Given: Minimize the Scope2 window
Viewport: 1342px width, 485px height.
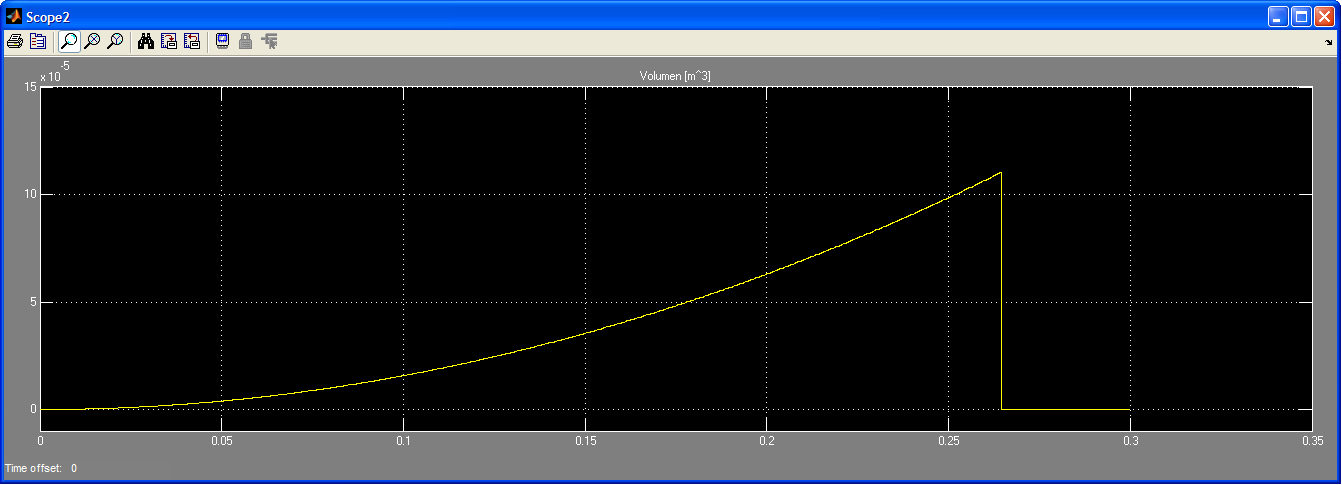Looking at the screenshot, I should pyautogui.click(x=1279, y=17).
